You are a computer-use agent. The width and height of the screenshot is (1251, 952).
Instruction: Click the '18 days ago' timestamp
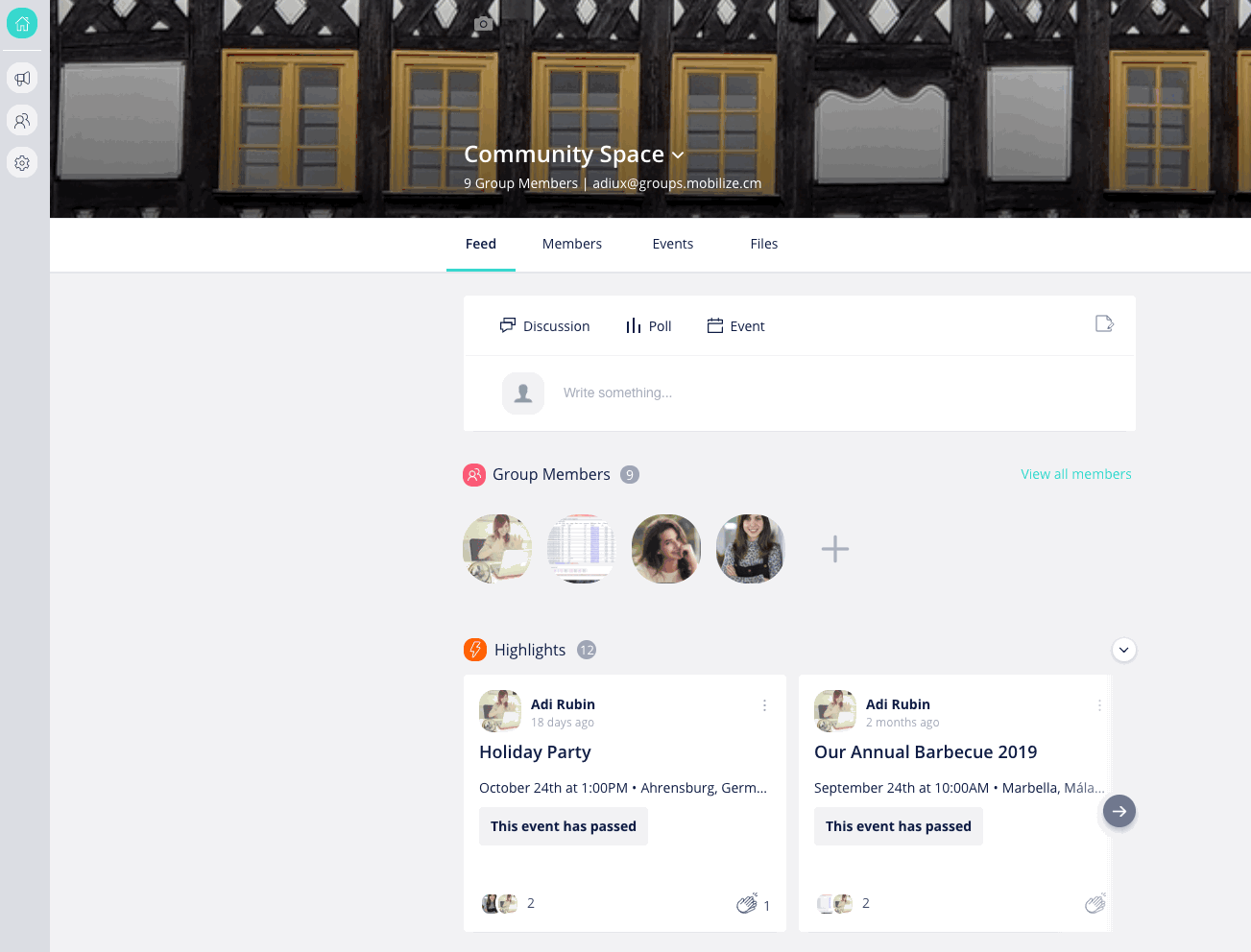click(563, 723)
